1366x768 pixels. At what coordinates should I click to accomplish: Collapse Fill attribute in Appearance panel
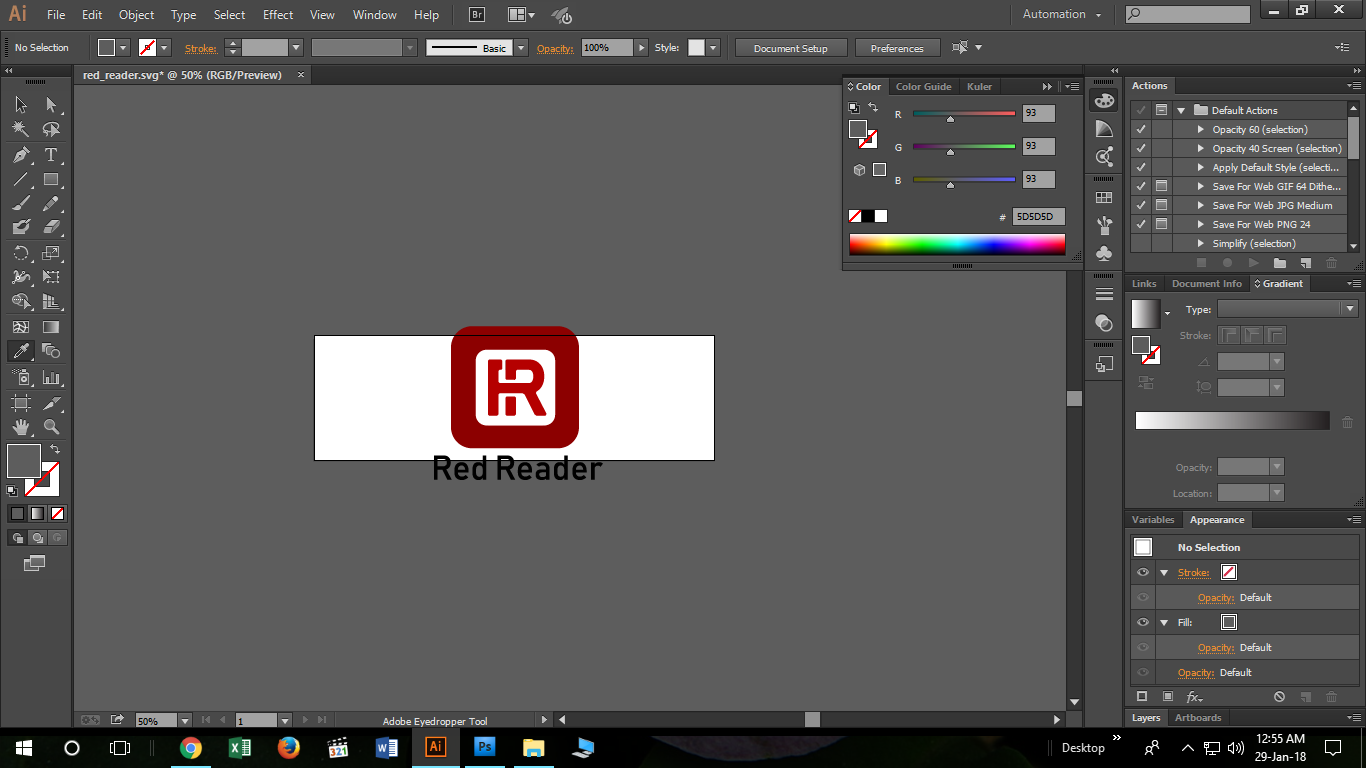(1164, 622)
